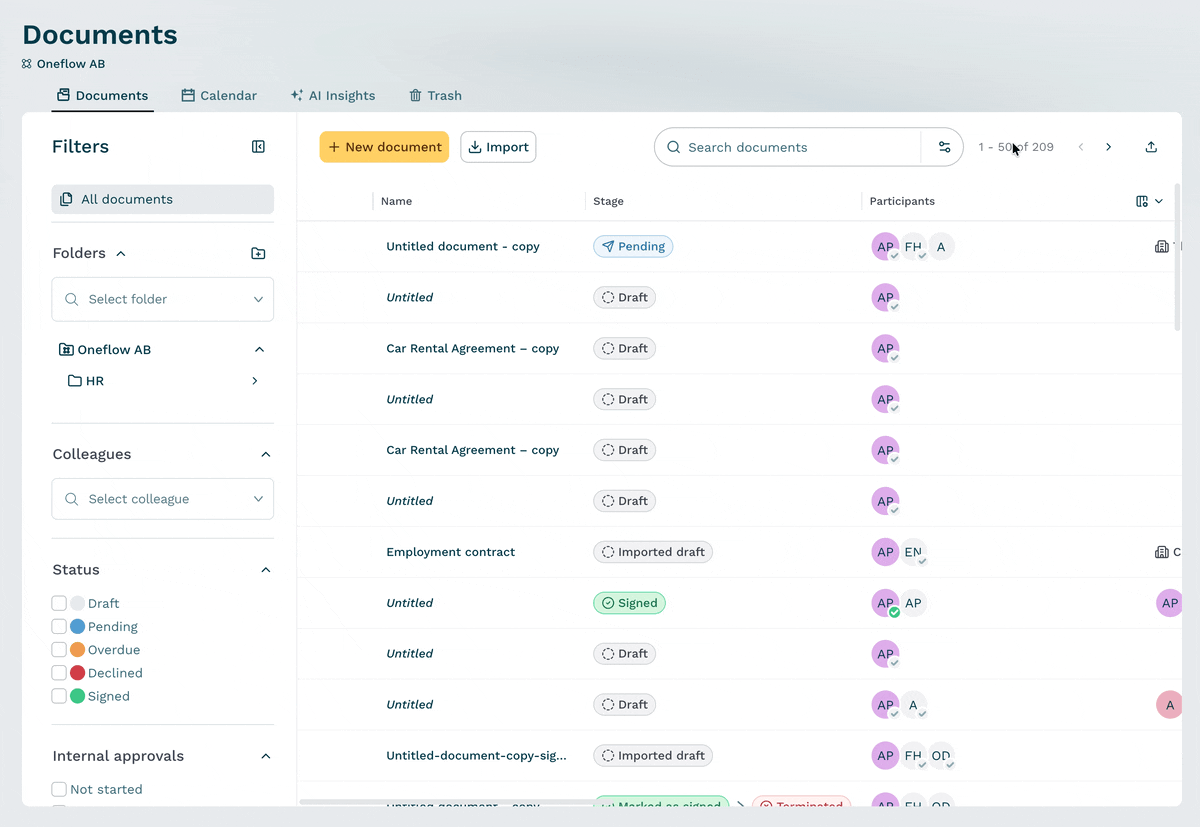Click FH avatar in Untitled document - copy row

coord(913,247)
